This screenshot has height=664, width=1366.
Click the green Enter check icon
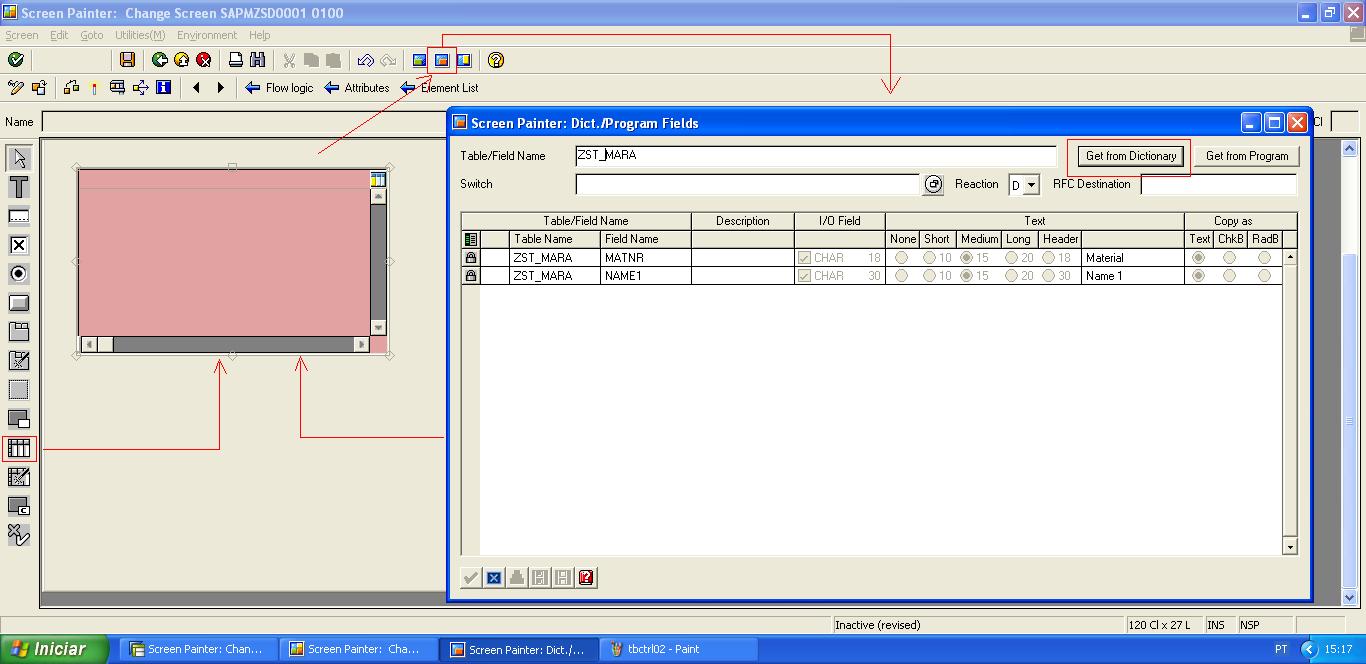pos(14,60)
